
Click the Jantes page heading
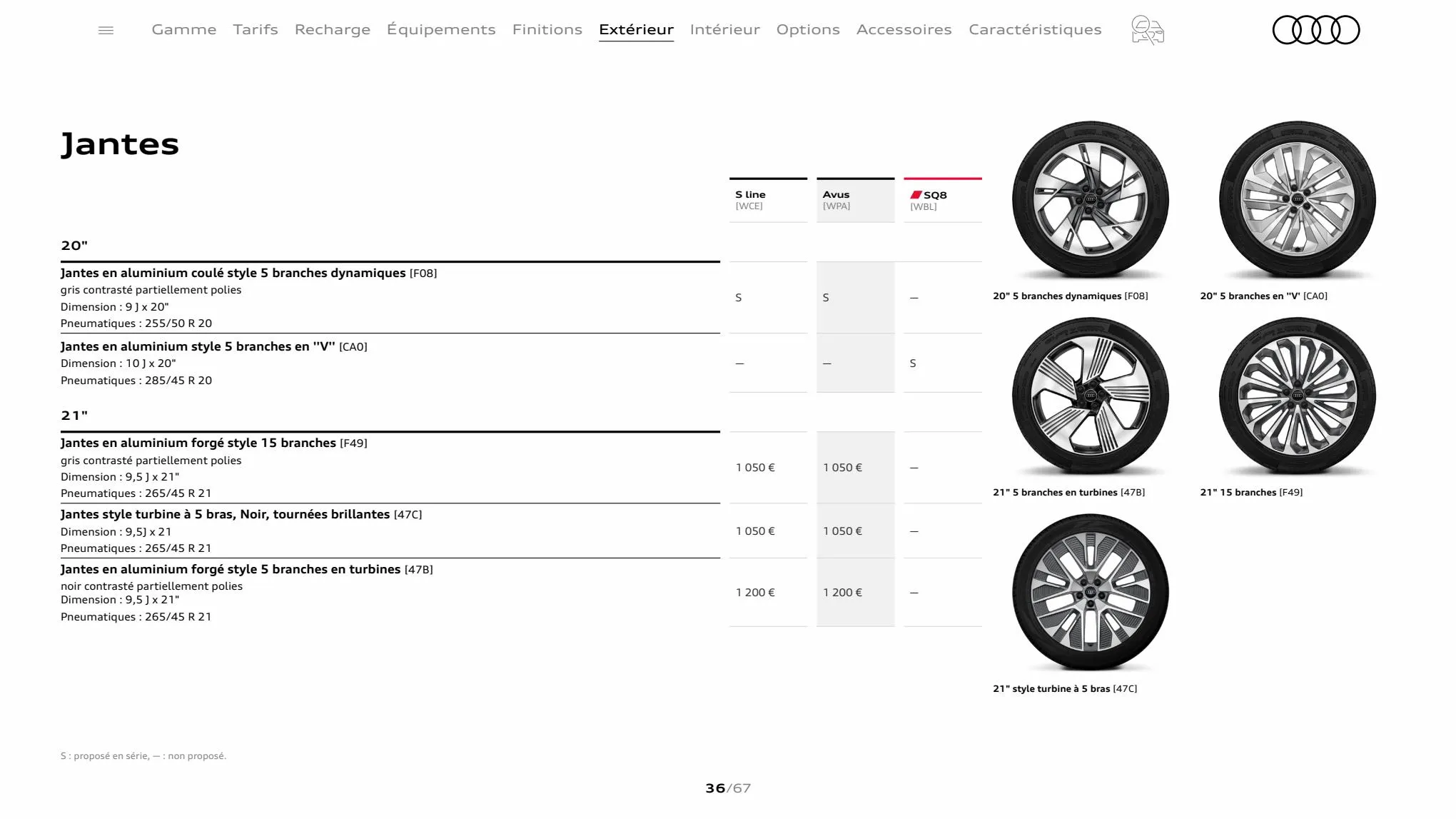point(120,144)
